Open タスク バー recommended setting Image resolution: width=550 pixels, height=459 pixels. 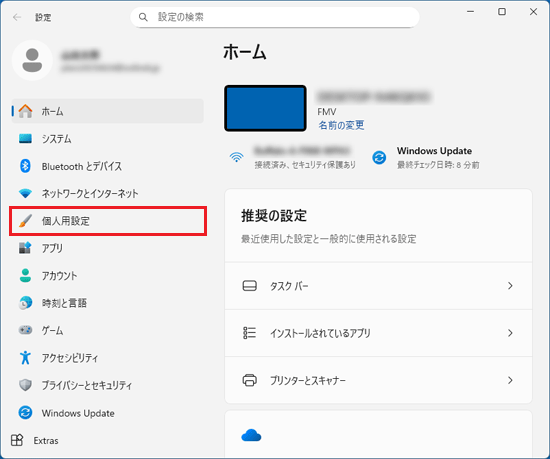pos(378,286)
